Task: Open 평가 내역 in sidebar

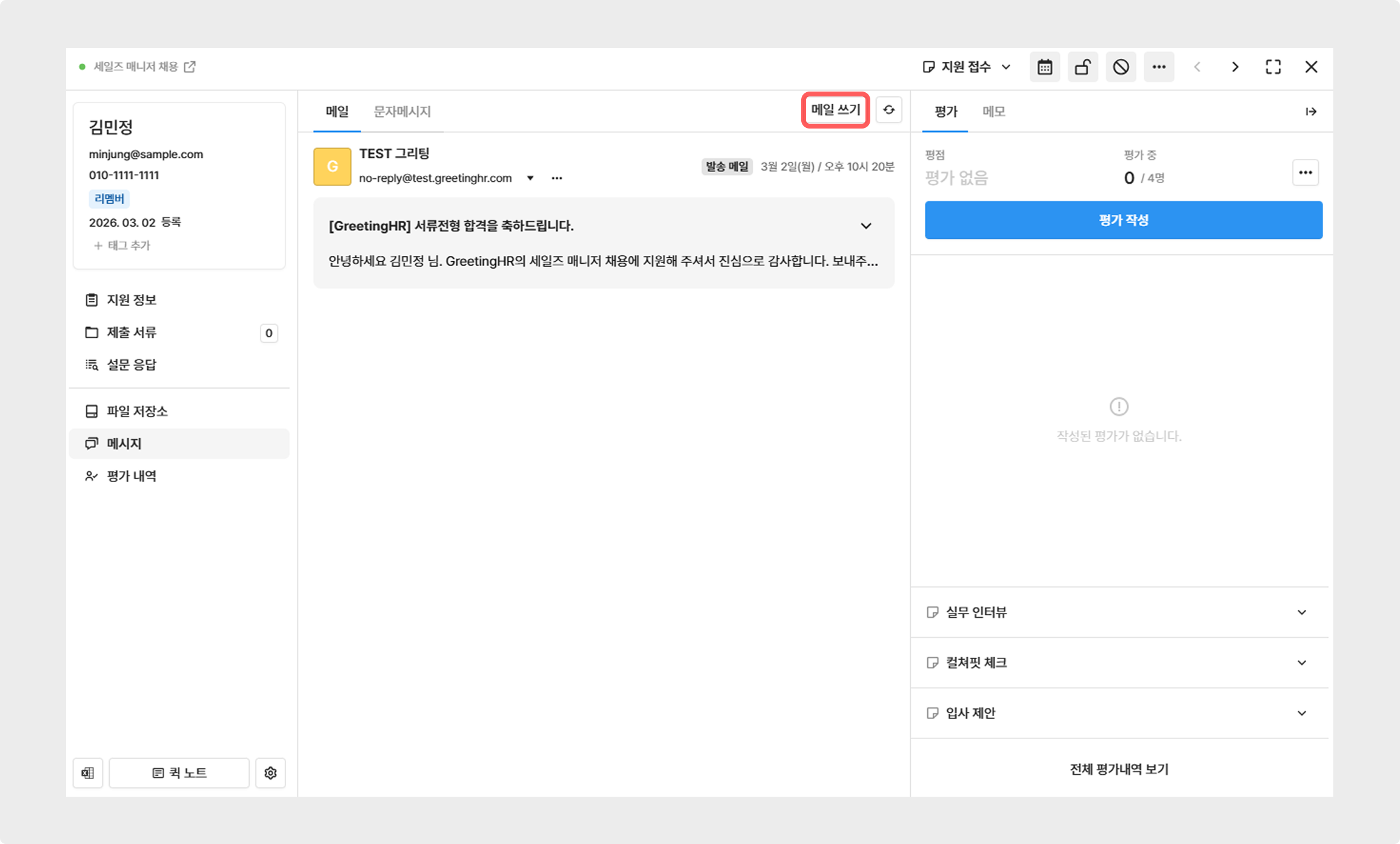Action: 179,476
